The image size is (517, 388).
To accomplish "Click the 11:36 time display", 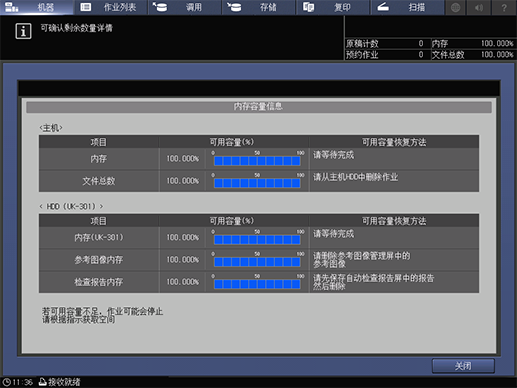I will [x=23, y=382].
